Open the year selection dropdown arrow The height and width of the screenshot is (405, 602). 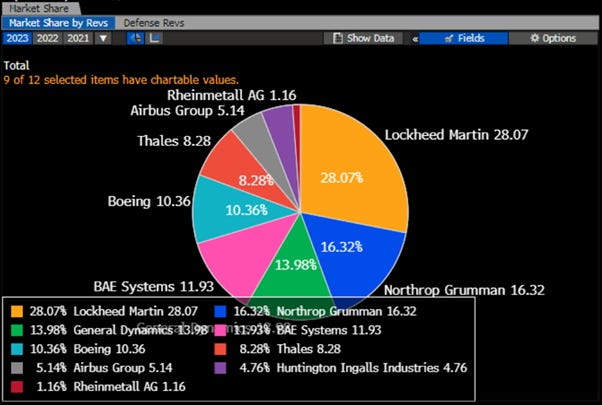(103, 38)
